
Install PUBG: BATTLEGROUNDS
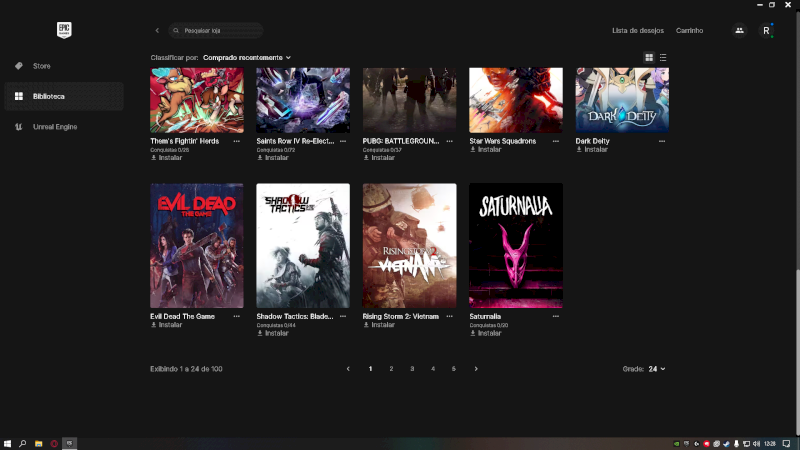pos(379,158)
